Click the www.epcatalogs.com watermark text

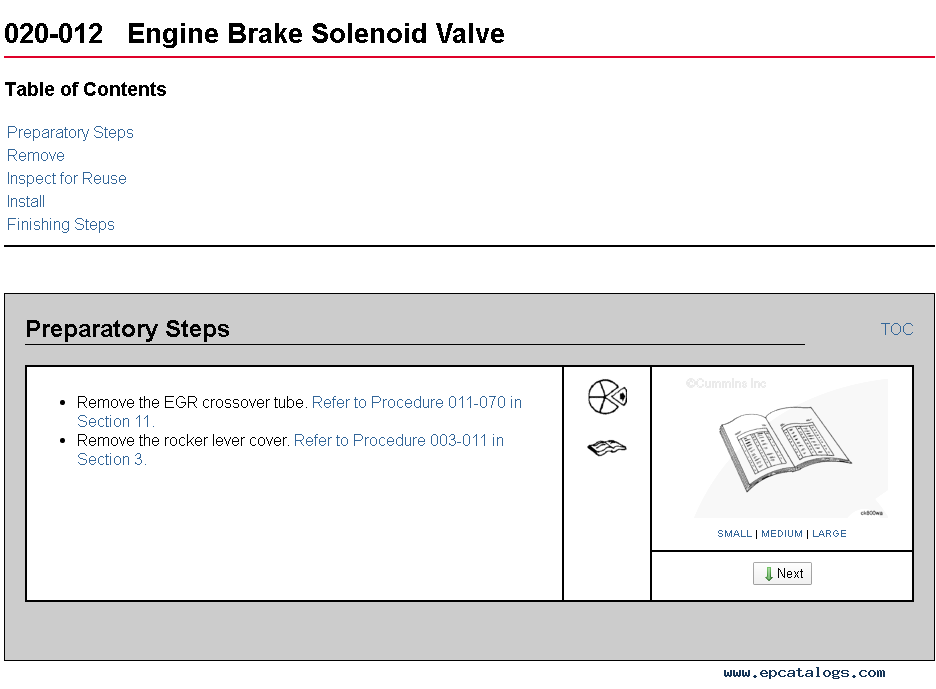pos(804,673)
